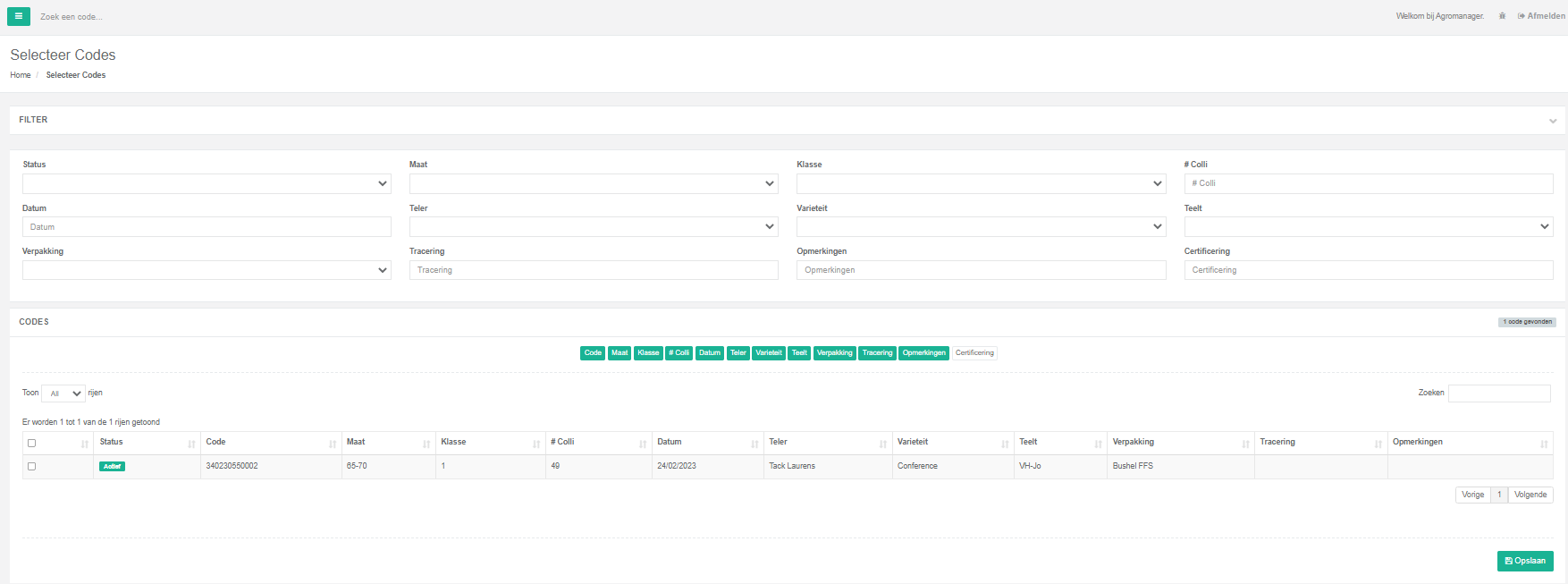
Task: Tick the select-all checkbox in the table header
Action: (32, 443)
